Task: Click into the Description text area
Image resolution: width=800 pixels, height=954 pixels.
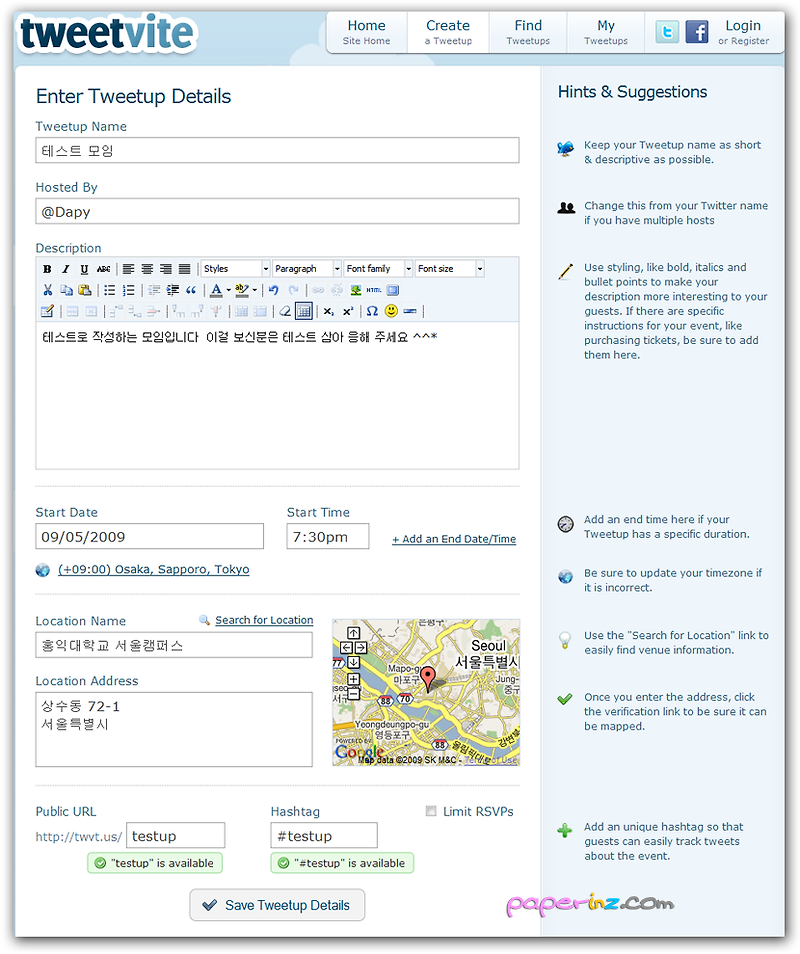Action: [x=277, y=395]
